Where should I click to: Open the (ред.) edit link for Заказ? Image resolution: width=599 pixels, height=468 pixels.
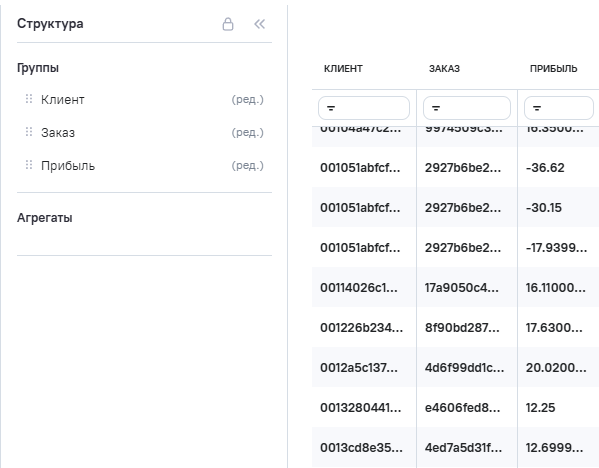[x=248, y=132]
